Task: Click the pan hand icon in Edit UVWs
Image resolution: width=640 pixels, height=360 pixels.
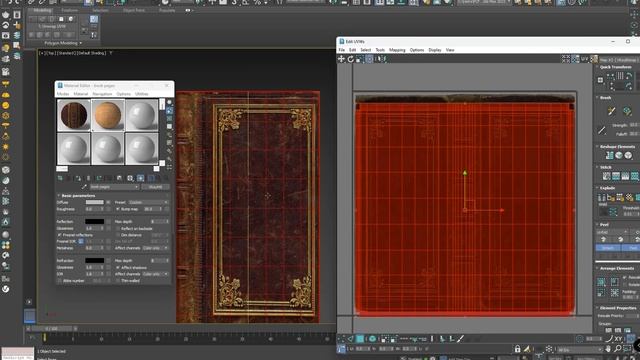Action: (609, 349)
